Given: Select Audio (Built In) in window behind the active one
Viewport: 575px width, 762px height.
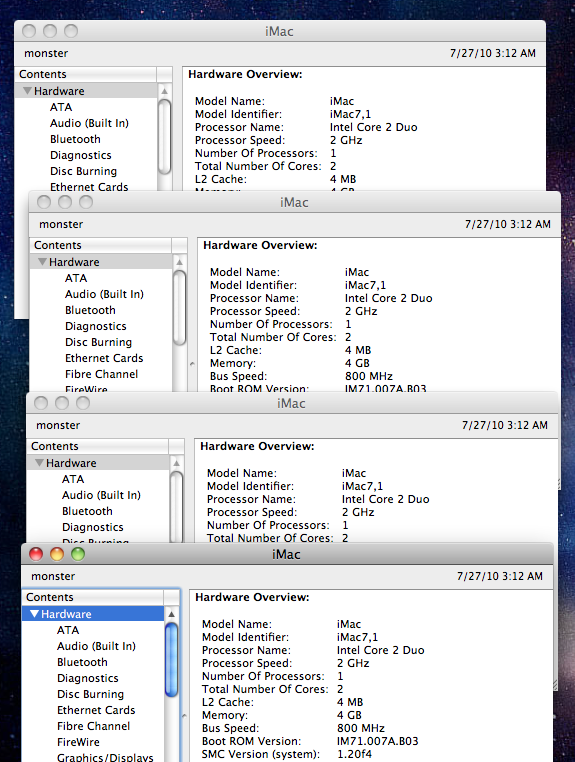Looking at the screenshot, I should (101, 495).
